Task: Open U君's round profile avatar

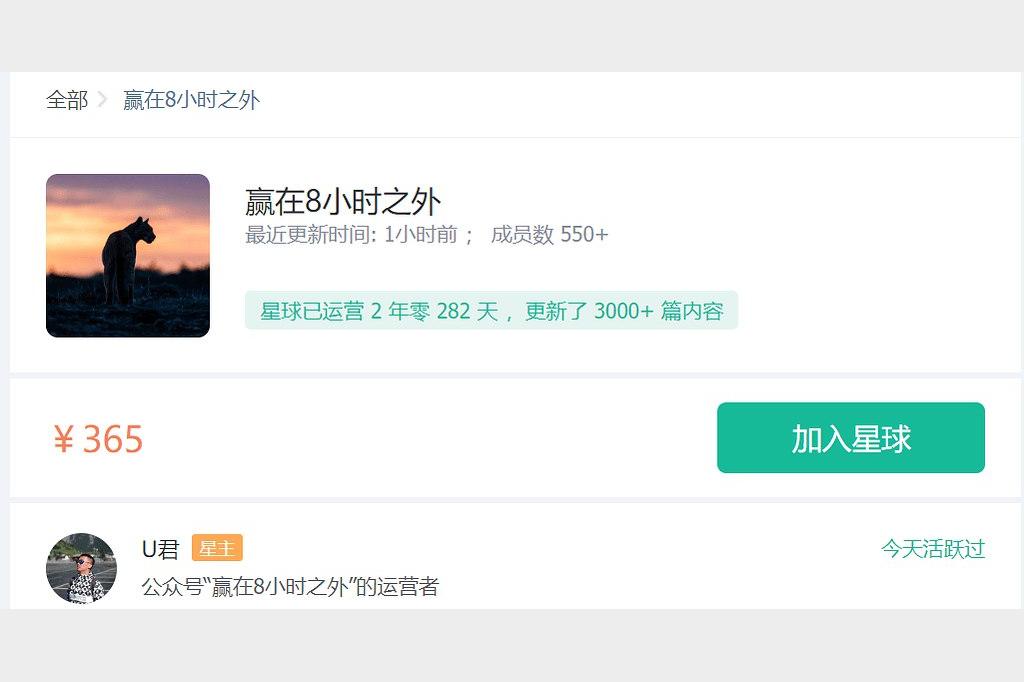Action: 81,568
